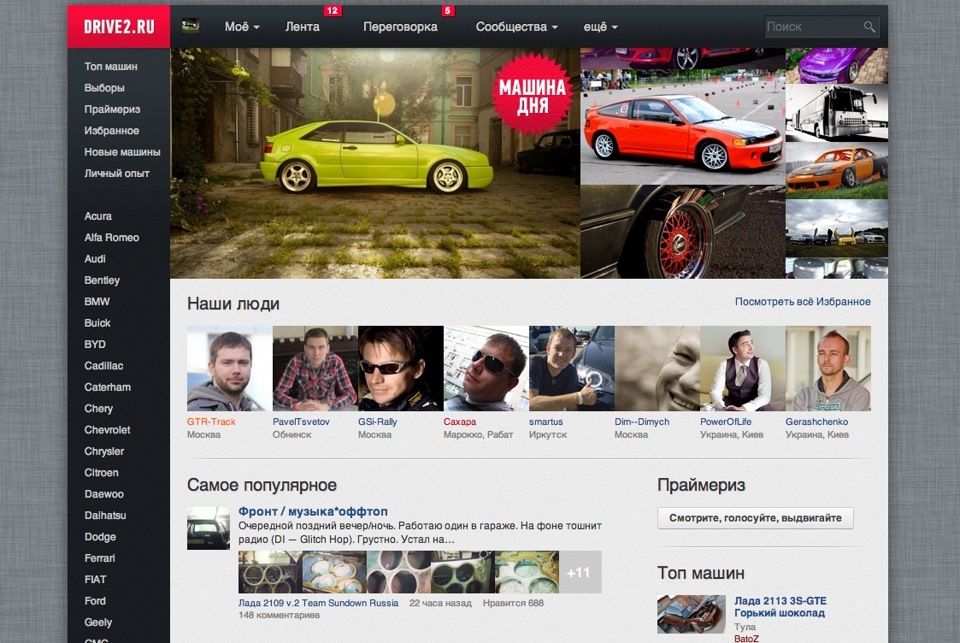The width and height of the screenshot is (960, 643).
Task: Open Праймериз in sidebar
Action: pos(113,109)
